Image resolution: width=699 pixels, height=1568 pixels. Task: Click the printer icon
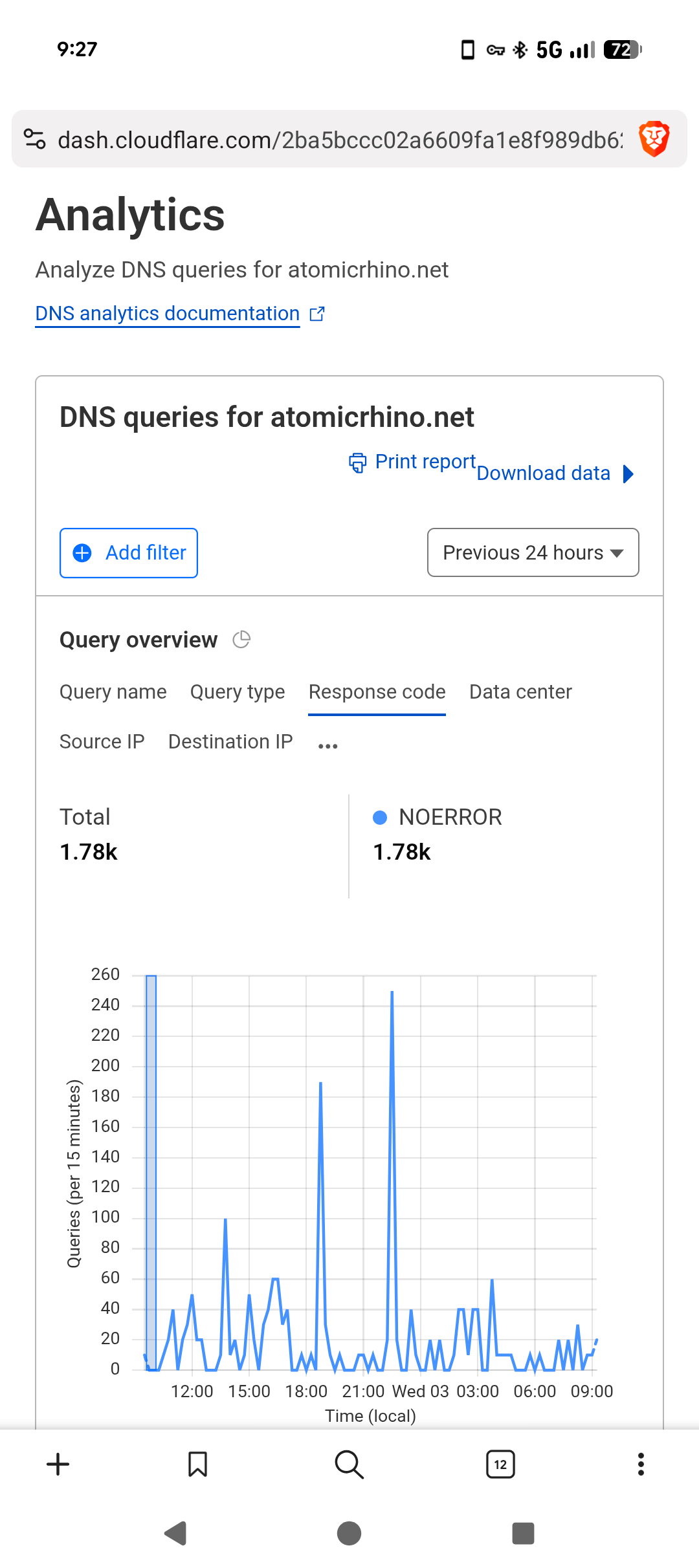click(x=358, y=463)
